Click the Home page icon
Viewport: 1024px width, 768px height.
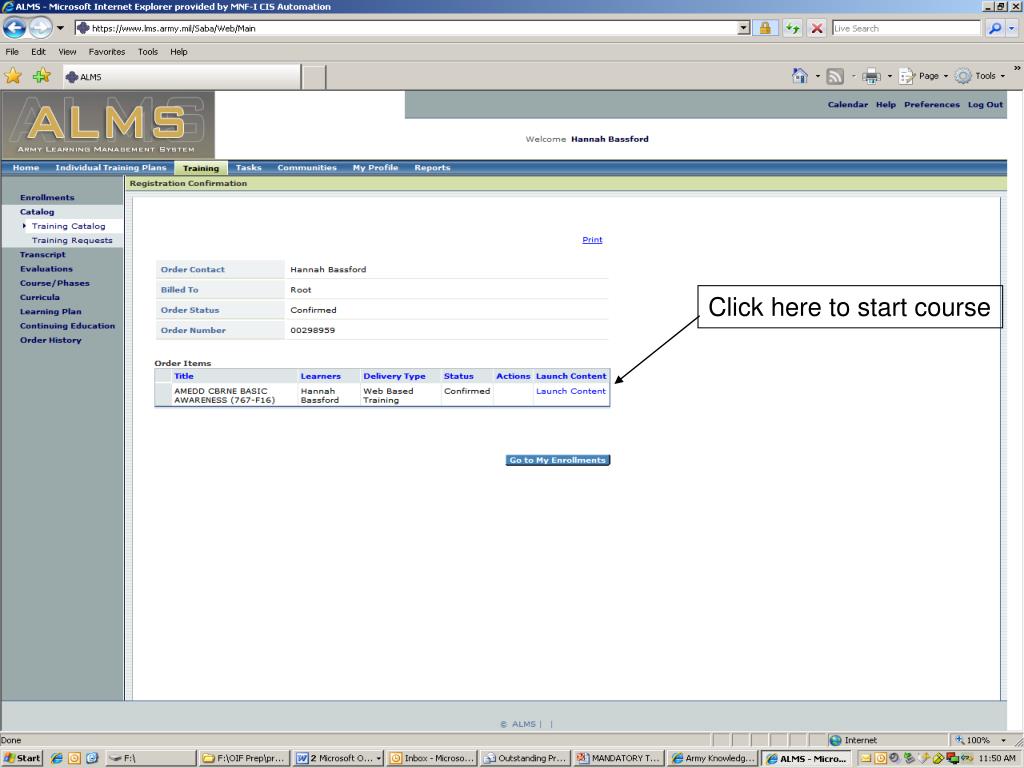coord(799,76)
